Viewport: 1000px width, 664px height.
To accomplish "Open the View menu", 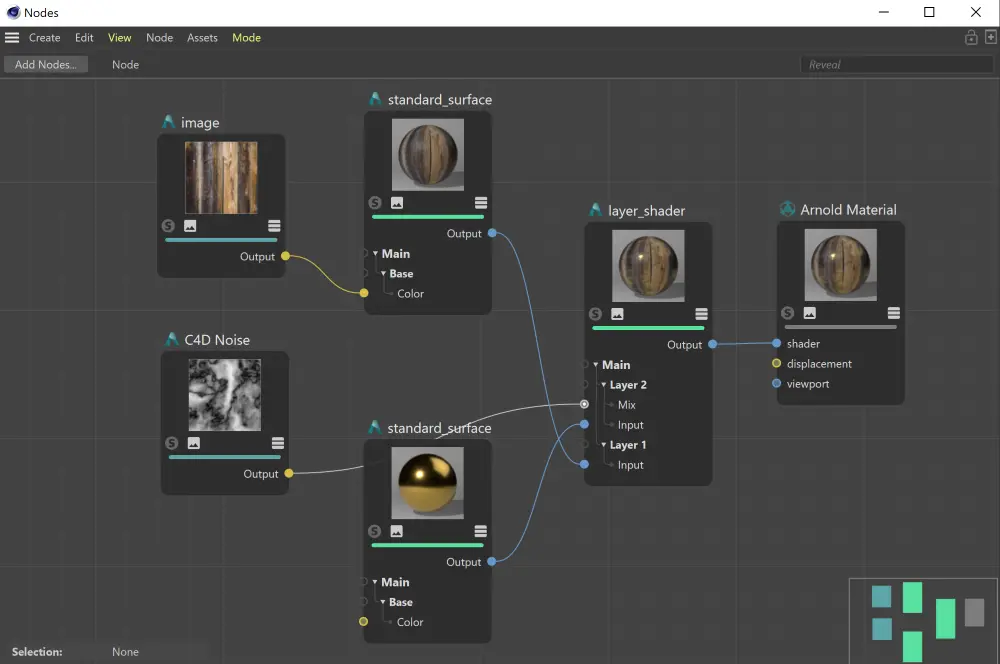I will tap(119, 37).
